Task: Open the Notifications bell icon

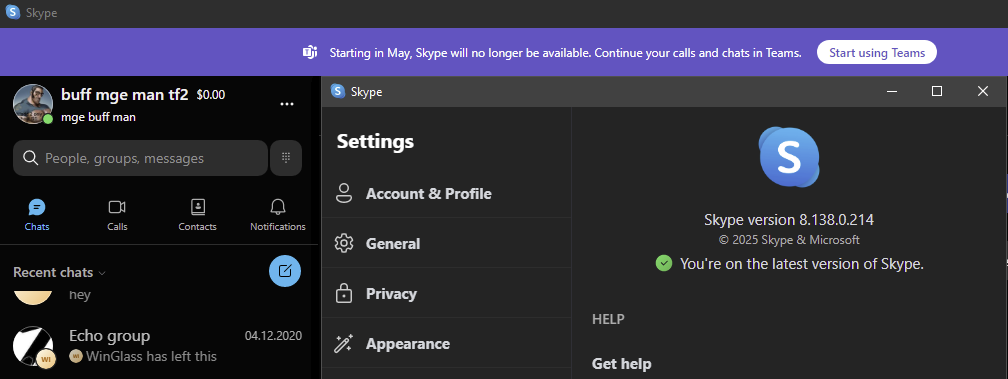Action: click(x=278, y=207)
